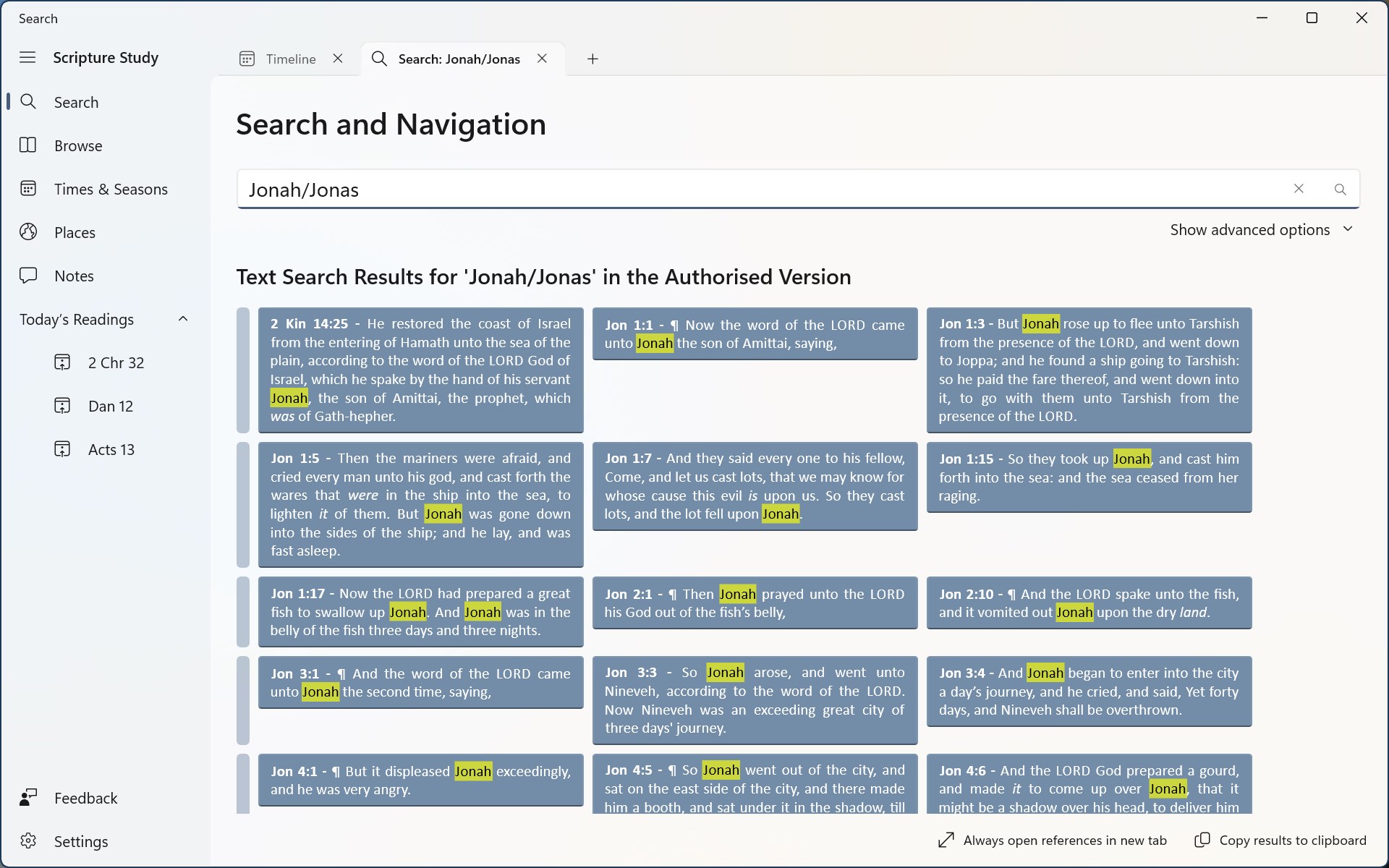Open the Jon 2:10 verse card
Screen dimensions: 1389x868
1089,603
